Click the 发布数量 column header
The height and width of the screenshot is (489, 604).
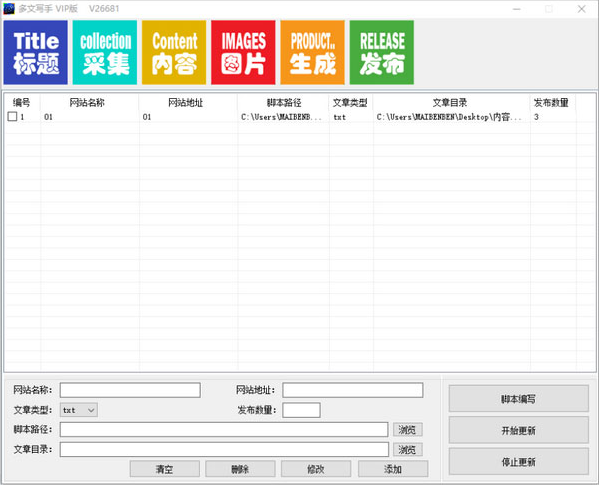click(551, 102)
